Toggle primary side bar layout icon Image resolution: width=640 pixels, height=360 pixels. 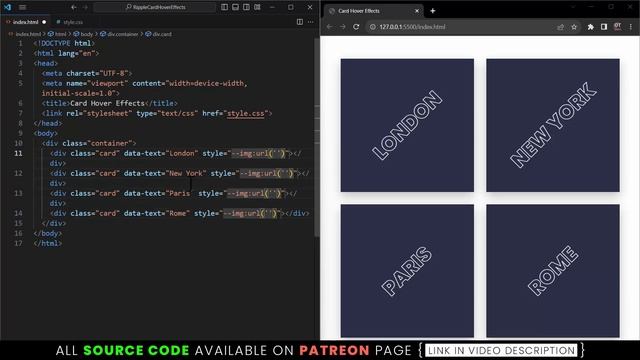click(x=224, y=7)
